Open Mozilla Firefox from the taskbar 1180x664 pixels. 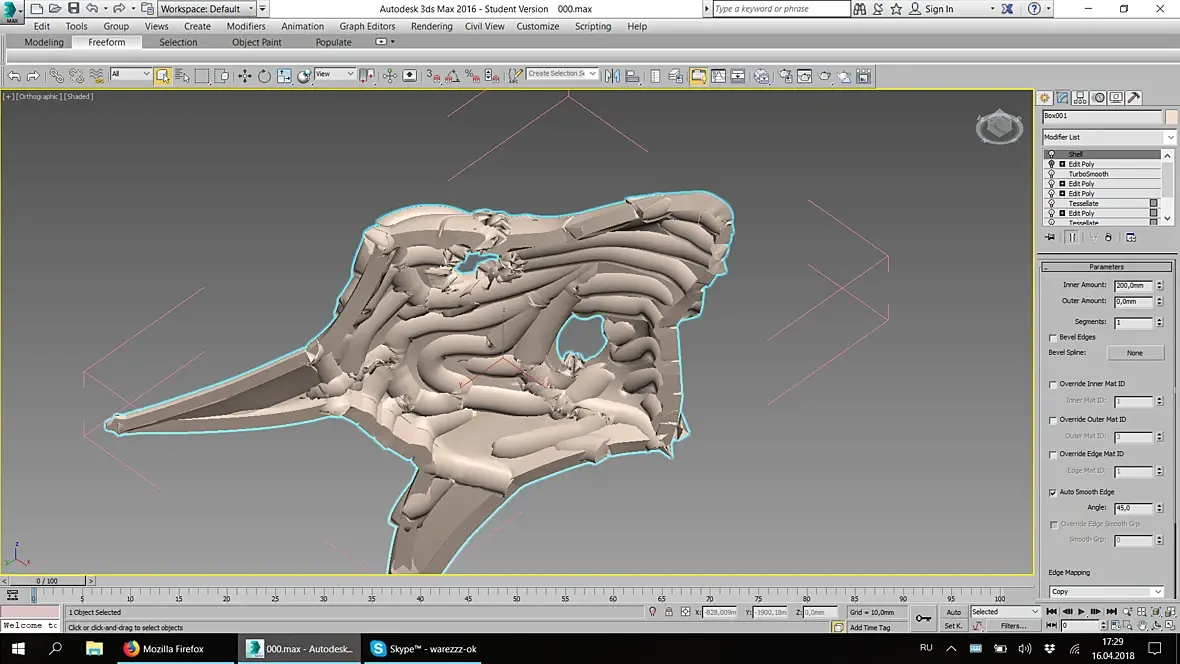click(164, 649)
